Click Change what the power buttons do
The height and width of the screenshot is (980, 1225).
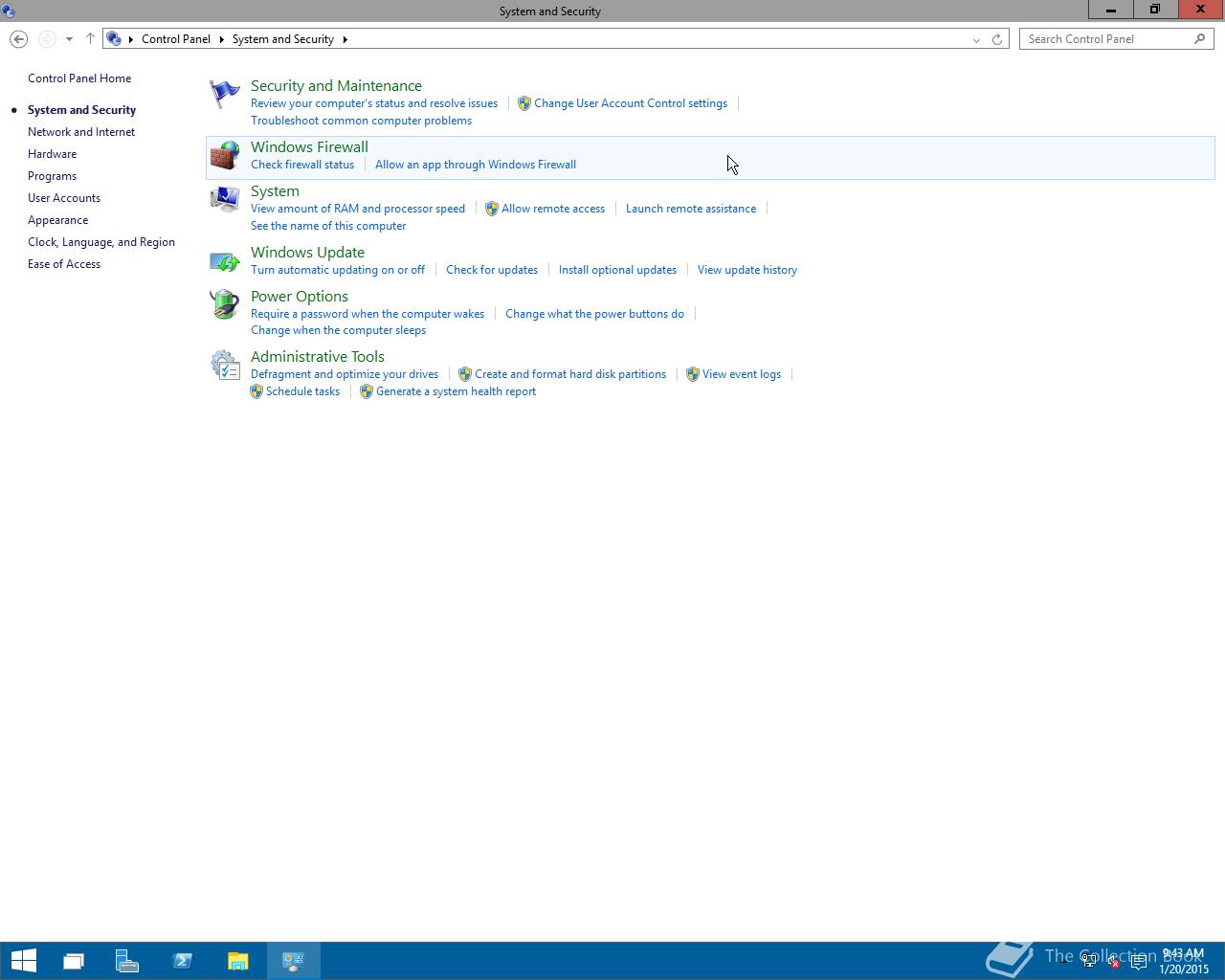click(594, 314)
